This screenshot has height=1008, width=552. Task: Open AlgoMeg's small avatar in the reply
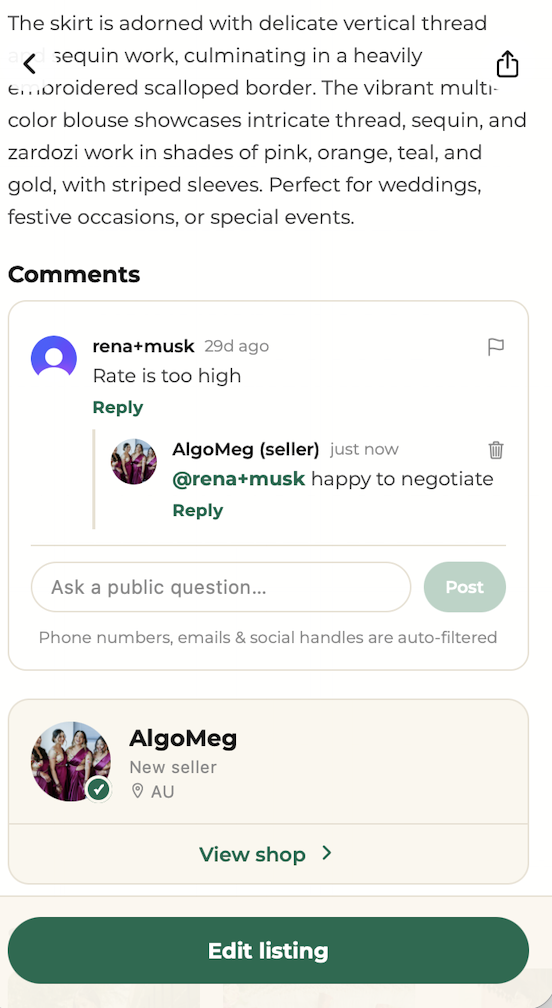[x=134, y=462]
